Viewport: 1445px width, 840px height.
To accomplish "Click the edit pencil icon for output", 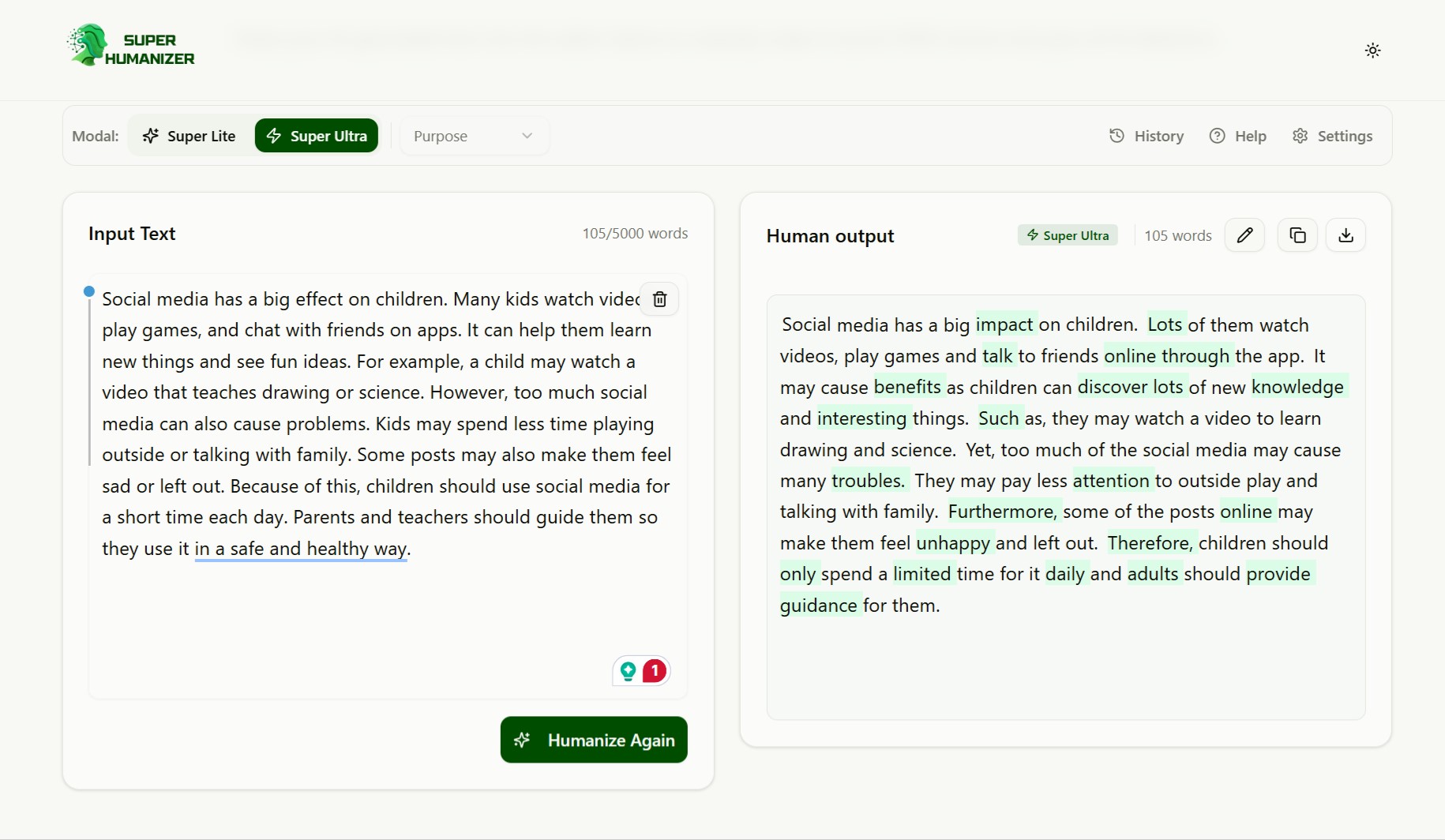I will point(1244,235).
